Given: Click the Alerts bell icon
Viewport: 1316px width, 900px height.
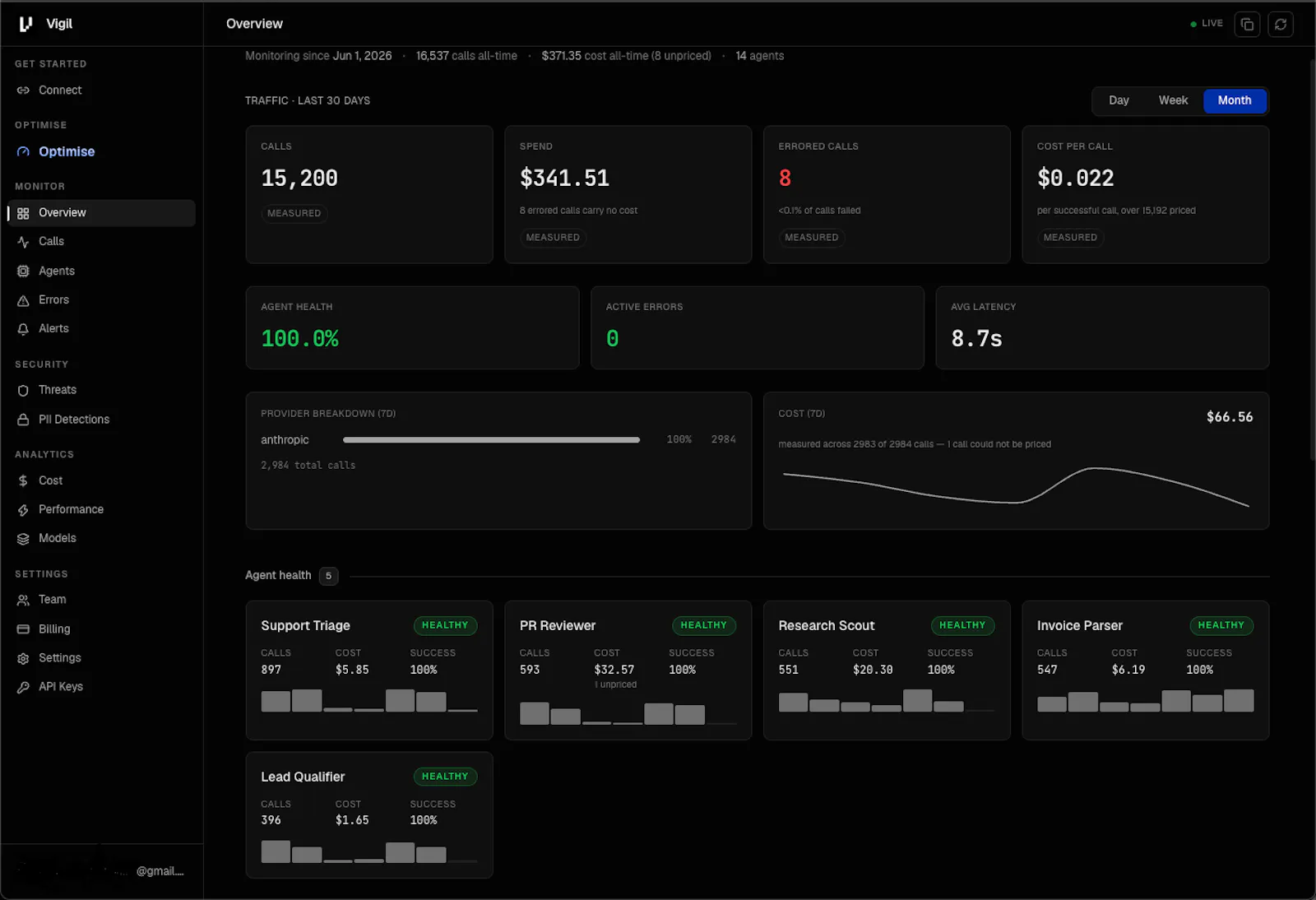Looking at the screenshot, I should [23, 329].
